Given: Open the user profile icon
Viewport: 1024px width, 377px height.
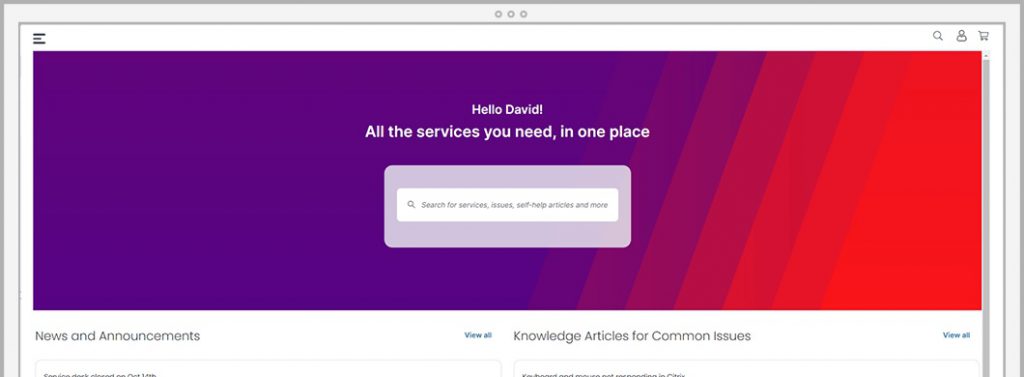Looking at the screenshot, I should [x=961, y=36].
